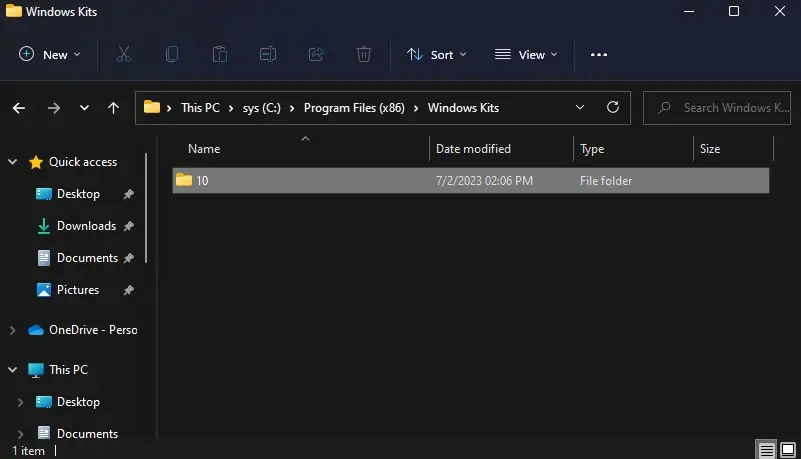Viewport: 801px width, 459px height.
Task: Click the Share icon in toolbar
Action: (316, 54)
